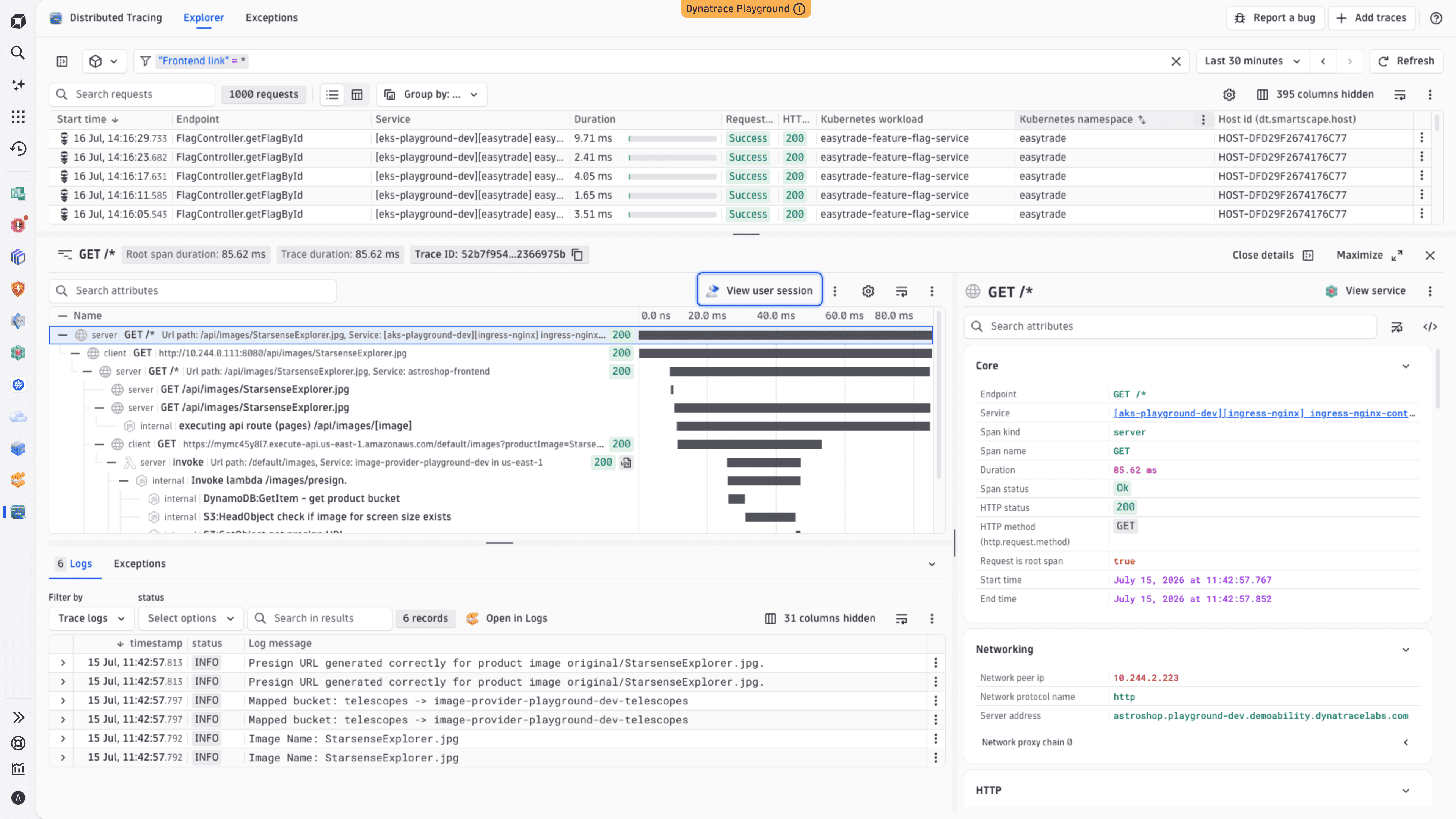Viewport: 1456px width, 819px height.
Task: Click Close details button
Action: pyautogui.click(x=1273, y=255)
